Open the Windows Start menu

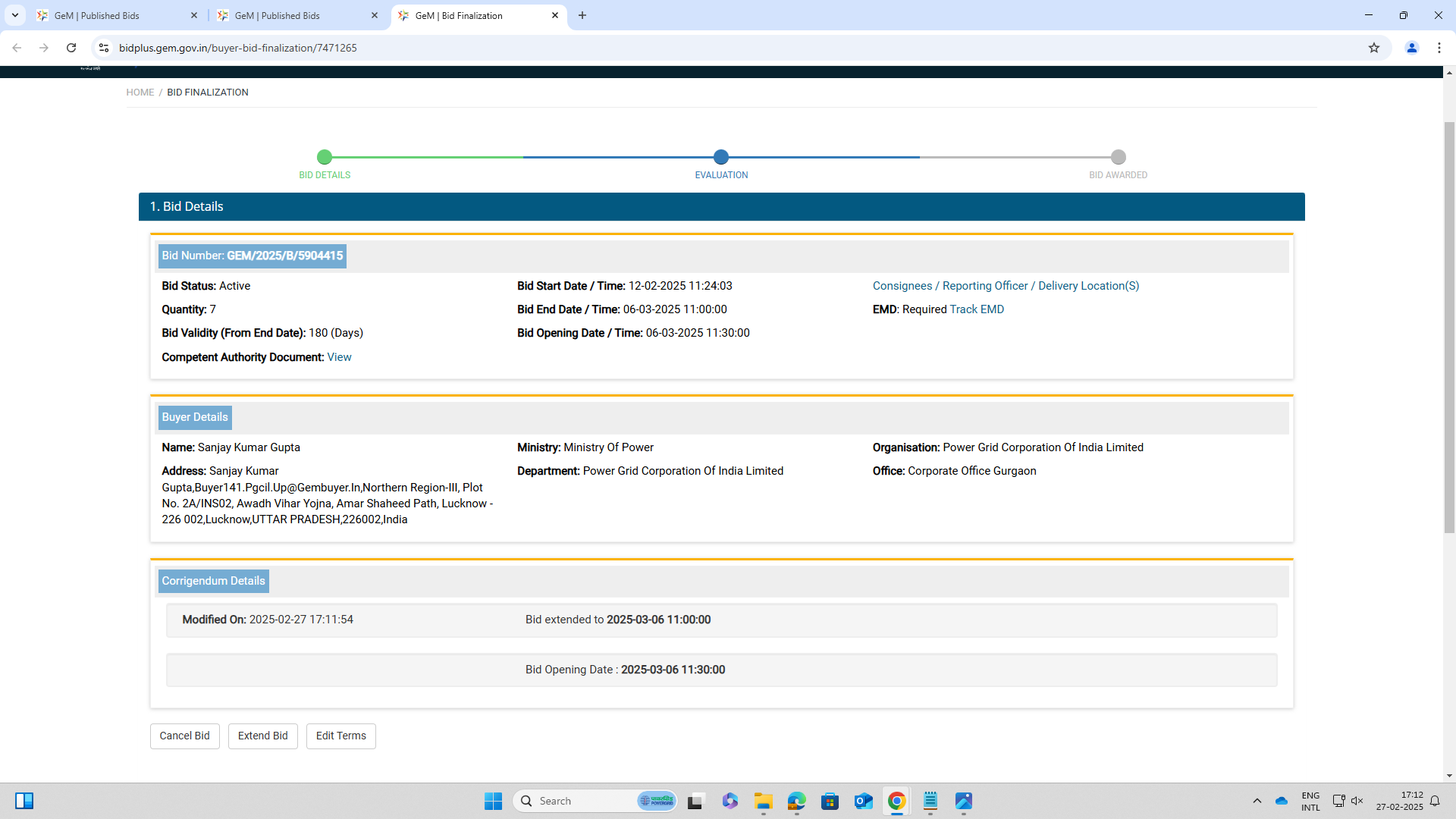(x=493, y=802)
